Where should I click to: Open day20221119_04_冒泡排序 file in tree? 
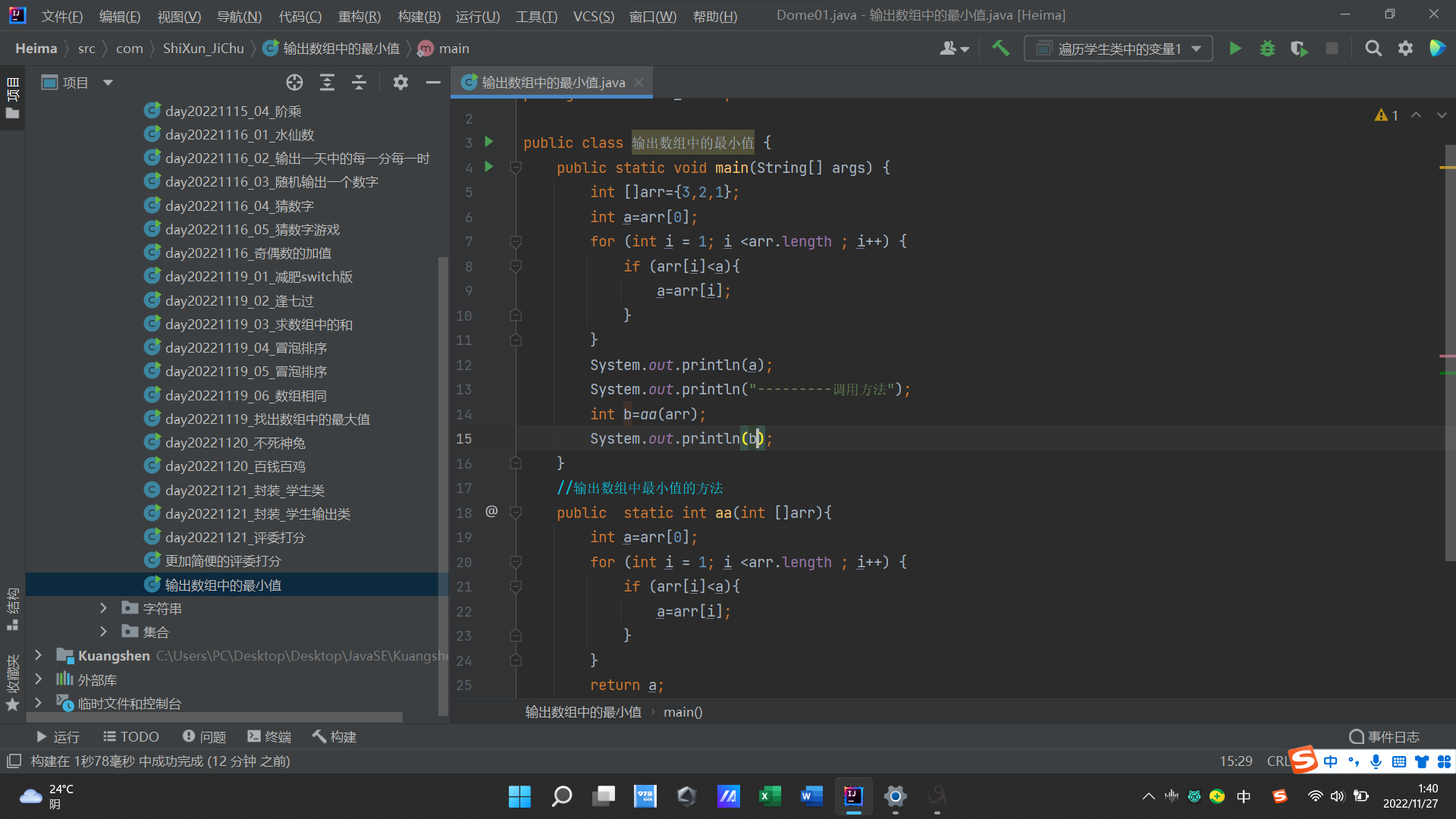(x=246, y=348)
